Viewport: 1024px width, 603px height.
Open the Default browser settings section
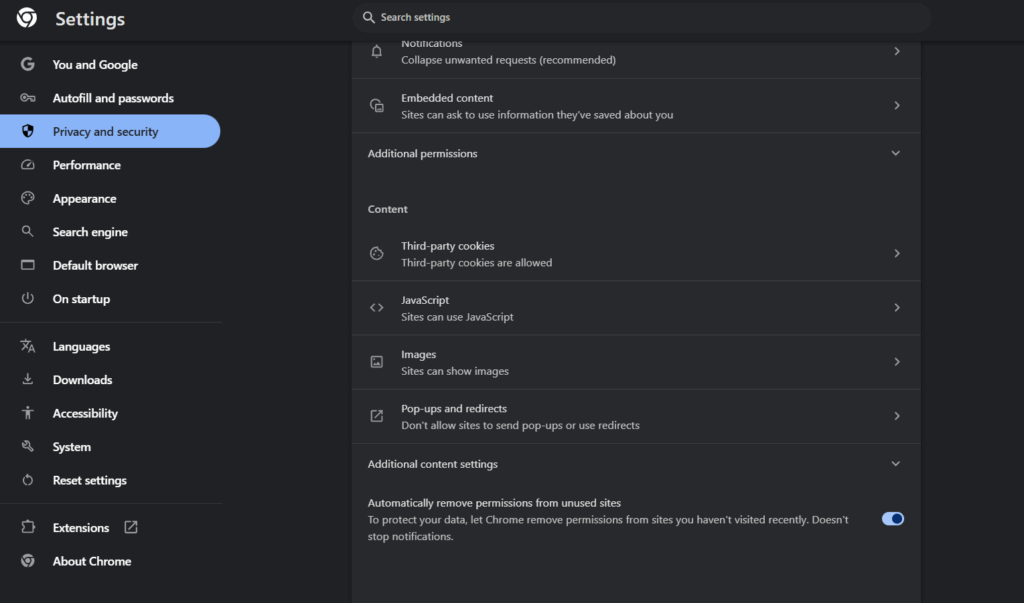(x=95, y=264)
